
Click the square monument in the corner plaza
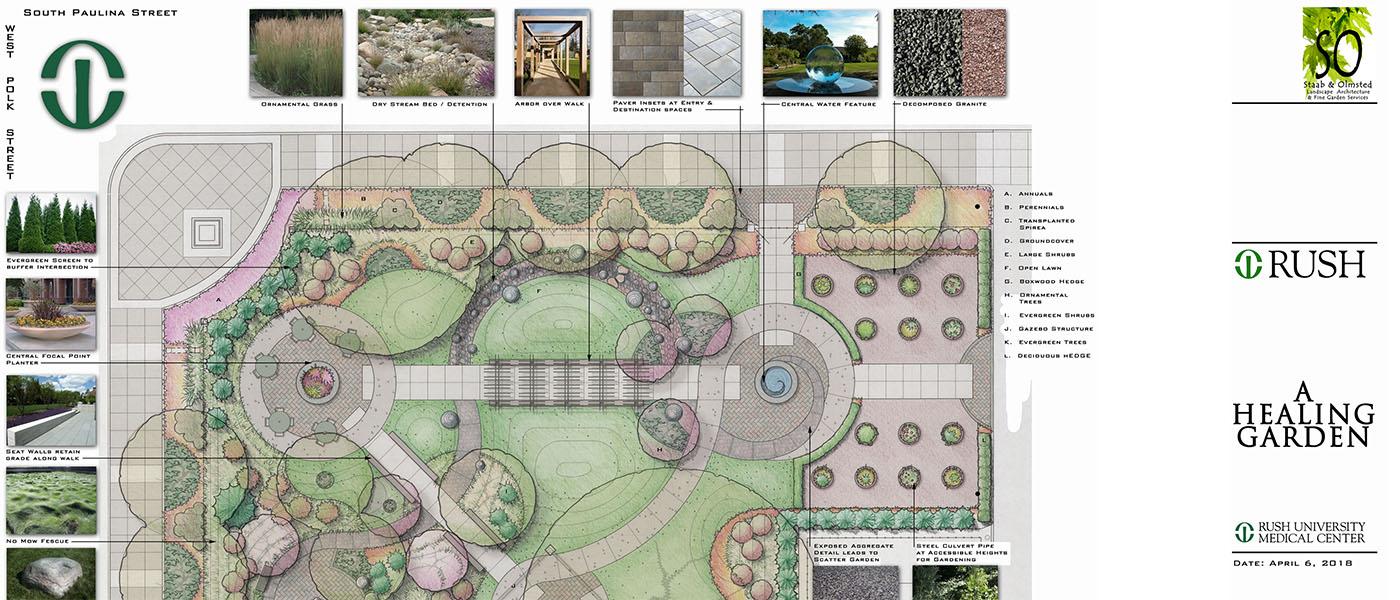[207, 233]
